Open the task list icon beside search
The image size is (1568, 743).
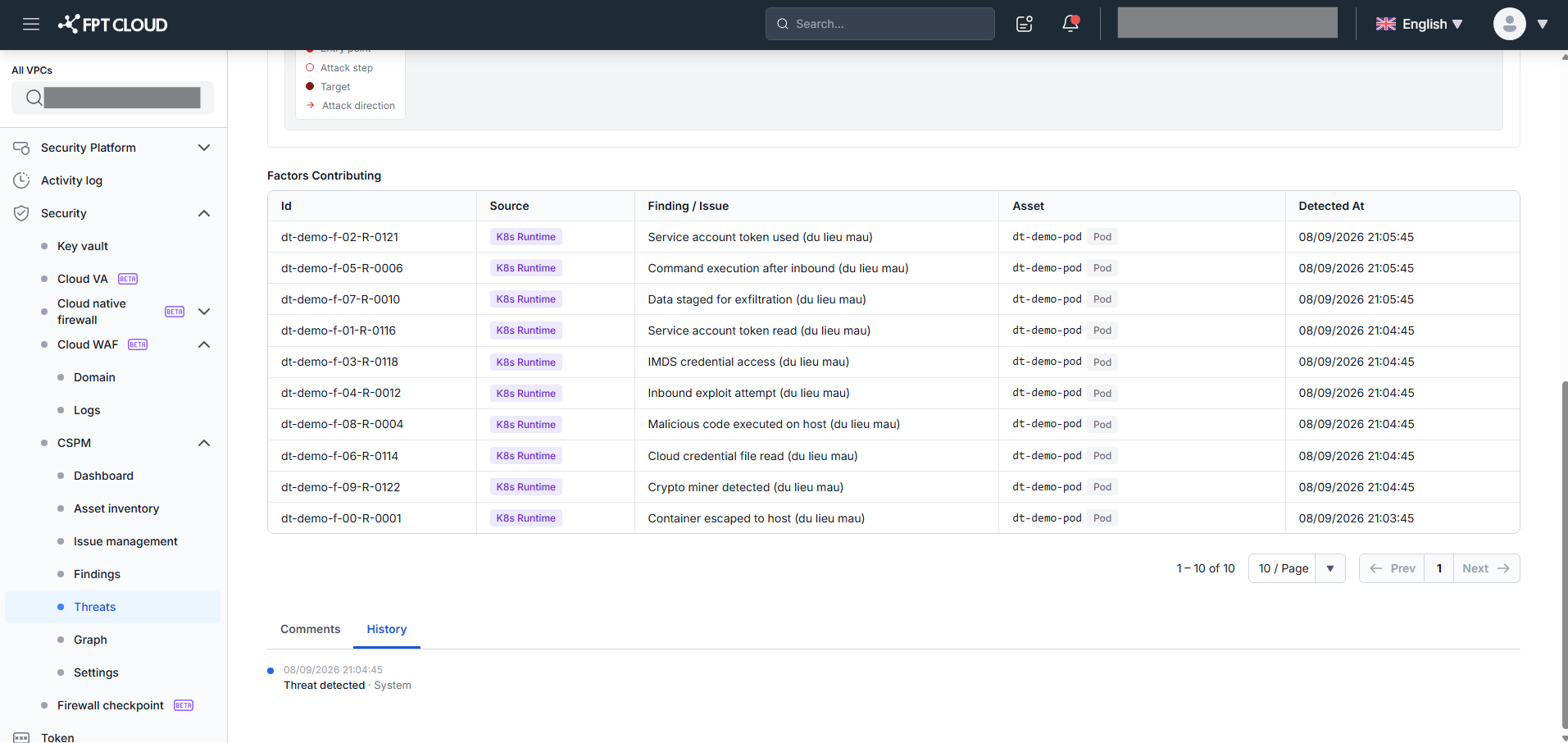1025,24
